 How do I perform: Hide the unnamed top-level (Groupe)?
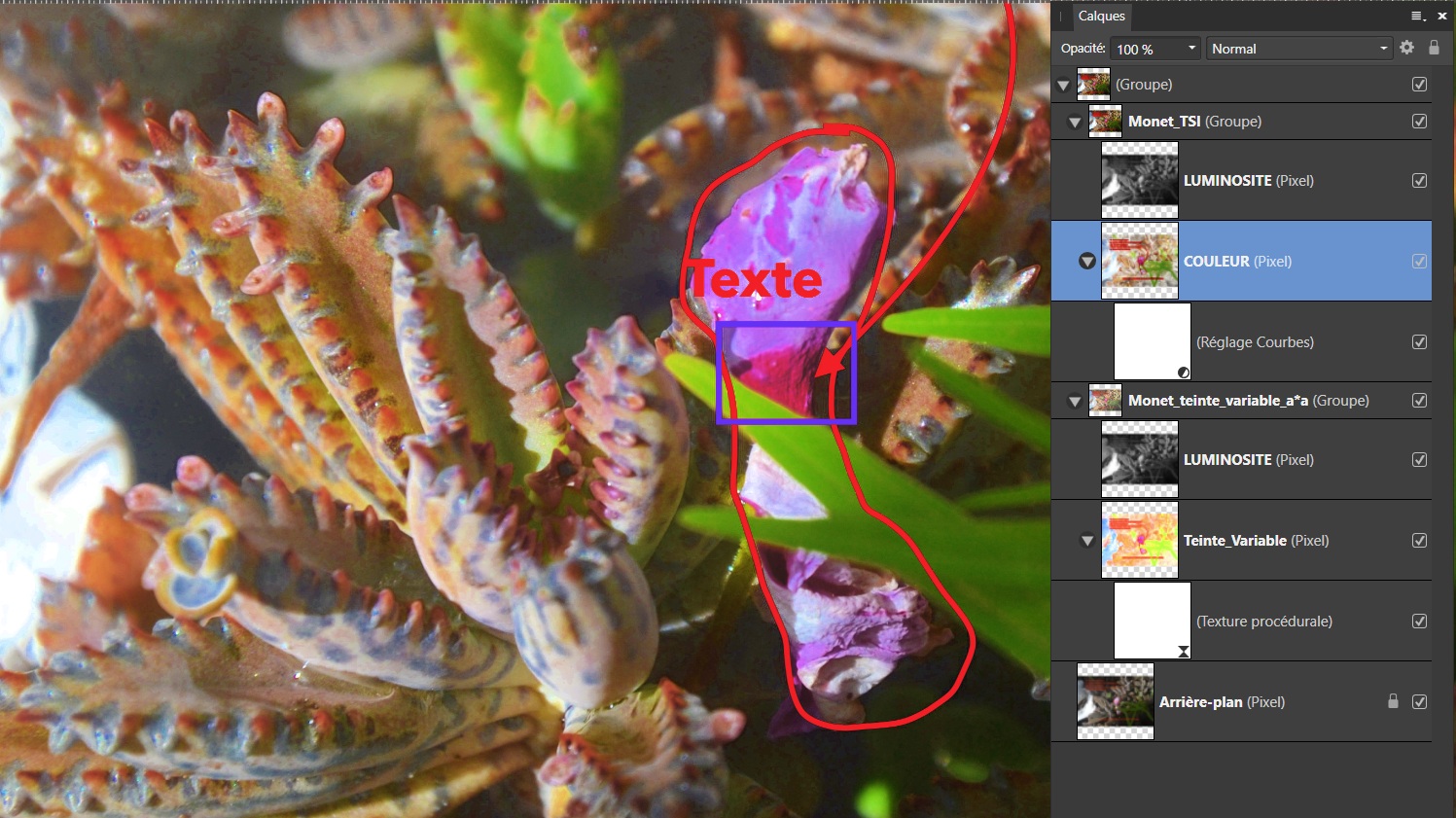tap(1420, 85)
